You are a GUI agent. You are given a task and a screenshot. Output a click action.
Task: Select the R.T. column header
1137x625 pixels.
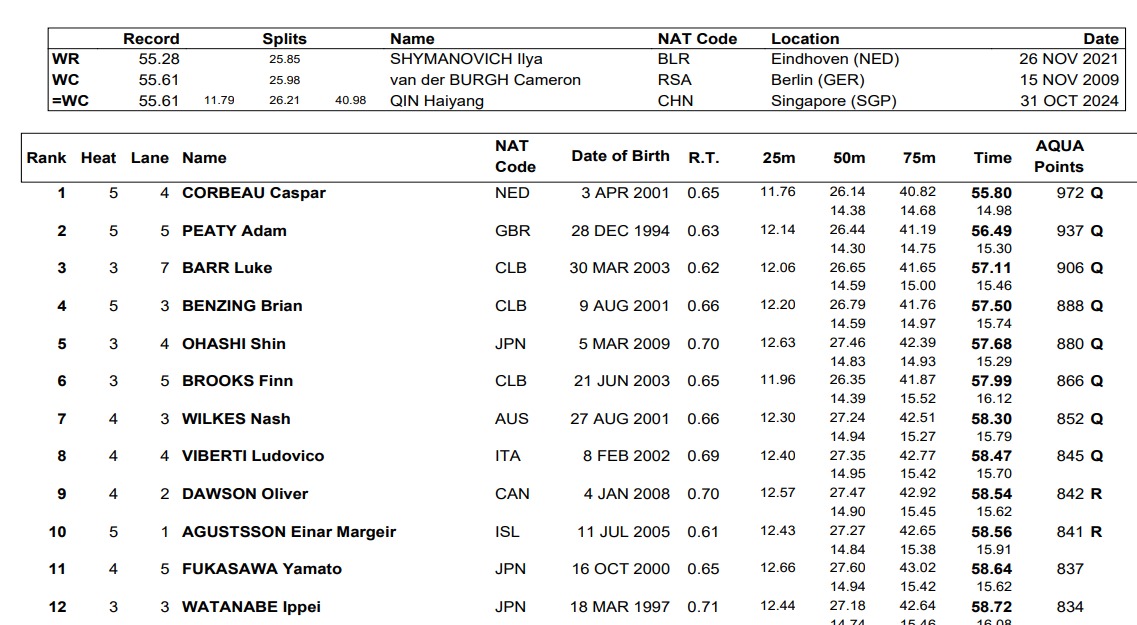click(703, 157)
